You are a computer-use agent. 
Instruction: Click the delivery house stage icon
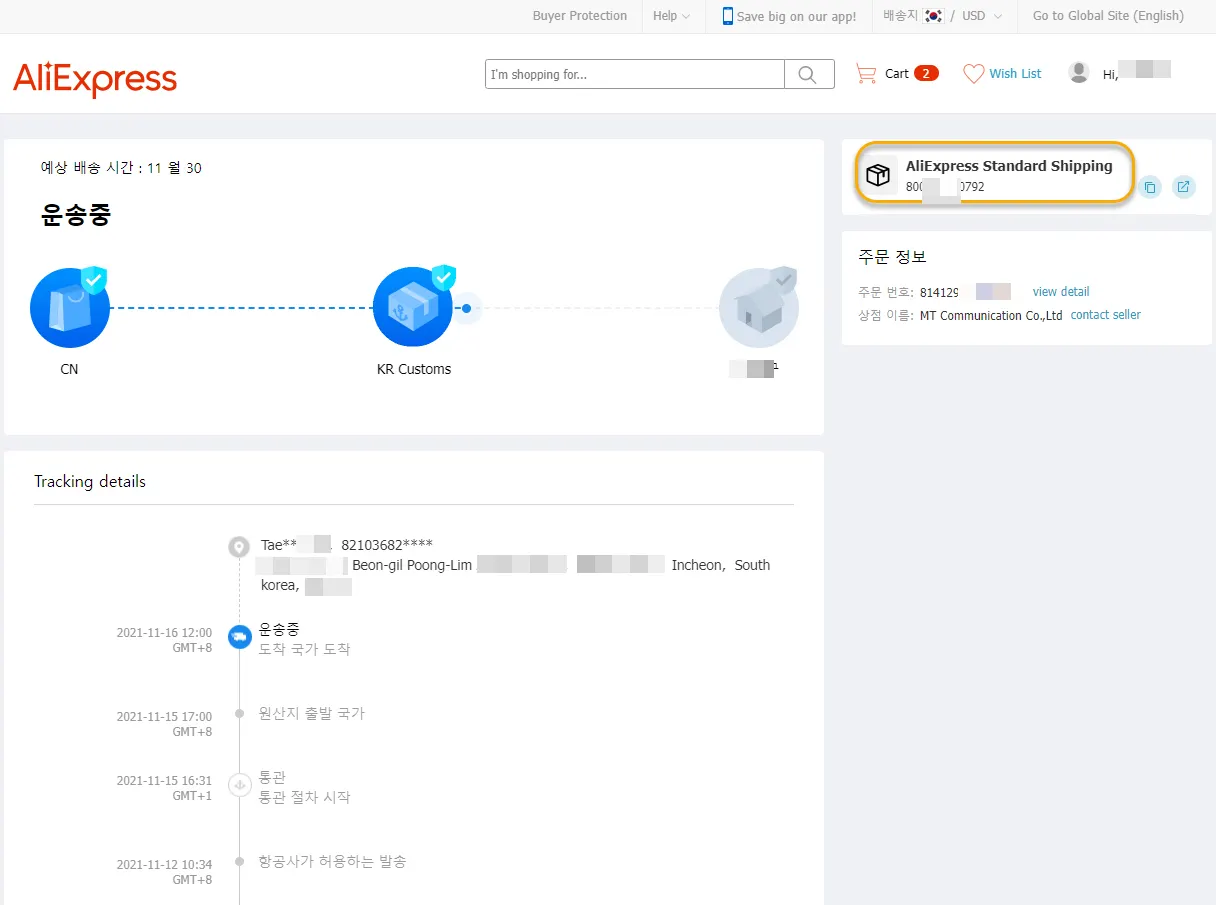click(x=759, y=306)
